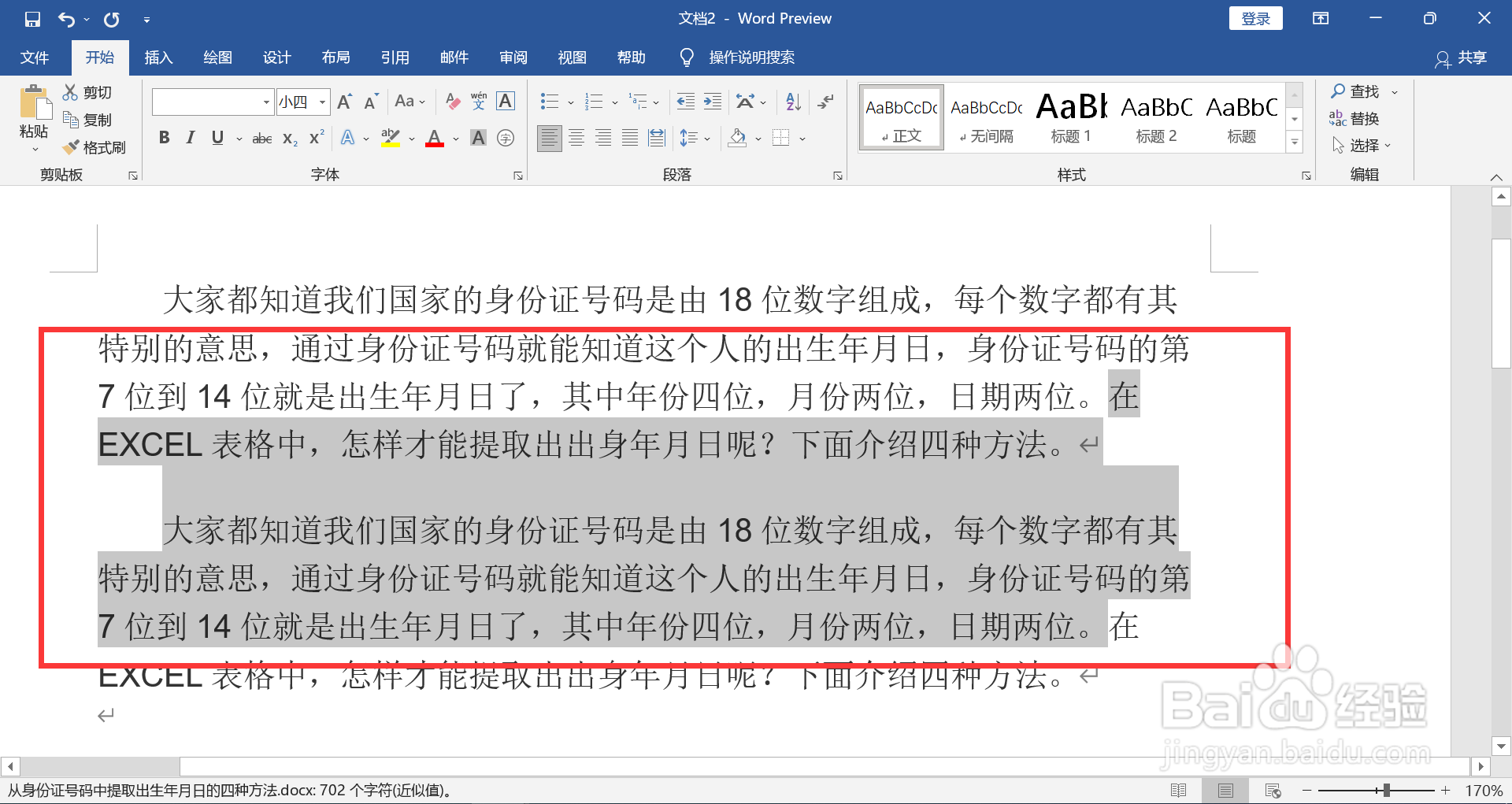The width and height of the screenshot is (1512, 804).
Task: Open the 文件 File tab
Action: [34, 57]
